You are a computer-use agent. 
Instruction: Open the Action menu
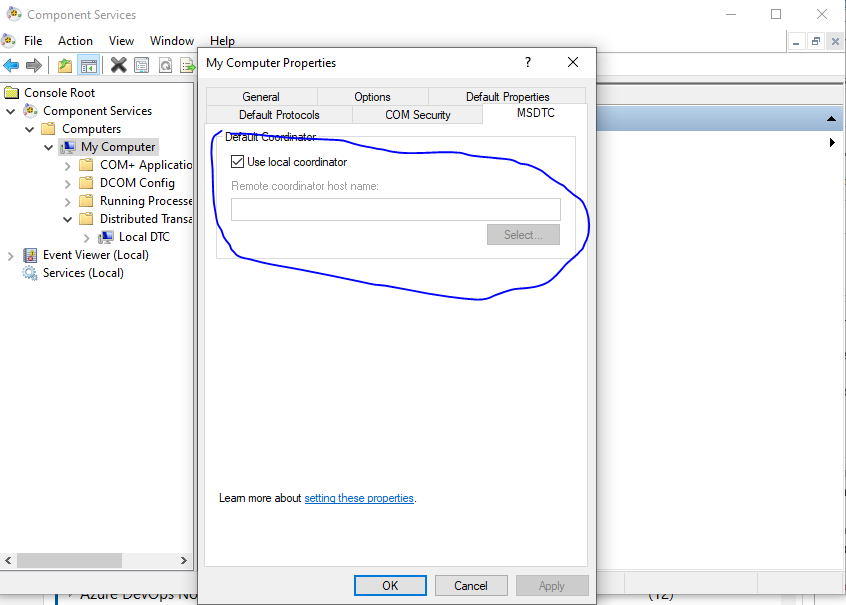(75, 41)
